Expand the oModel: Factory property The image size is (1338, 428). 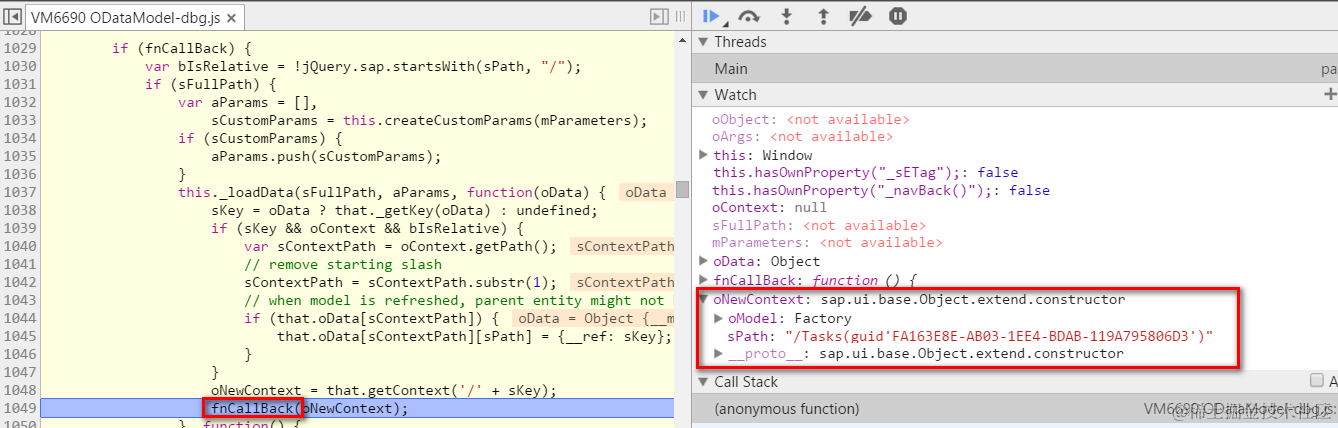click(719, 318)
